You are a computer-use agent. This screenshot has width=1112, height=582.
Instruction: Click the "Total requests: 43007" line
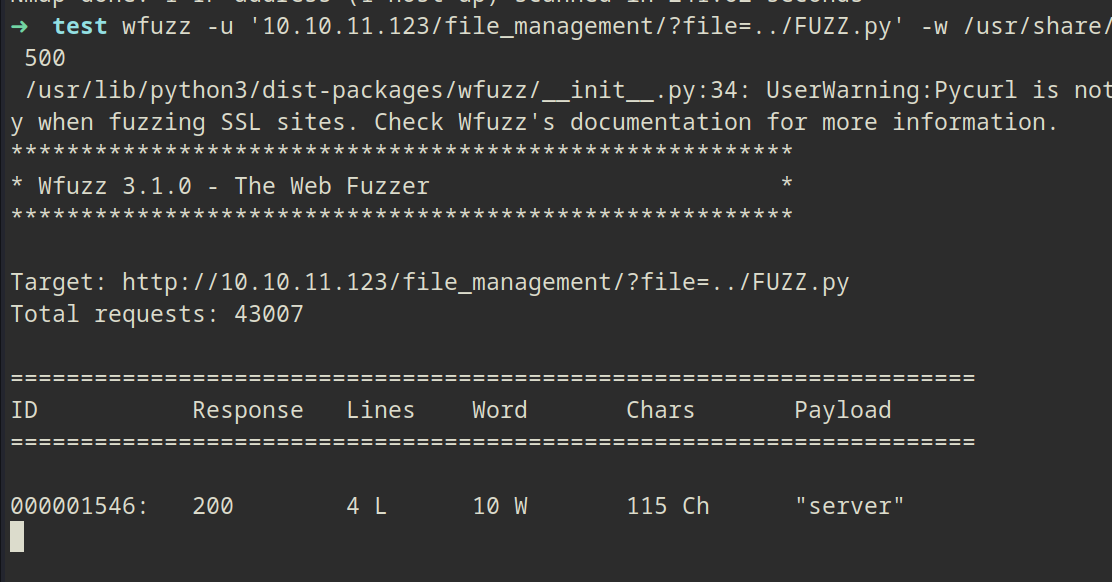click(x=157, y=314)
